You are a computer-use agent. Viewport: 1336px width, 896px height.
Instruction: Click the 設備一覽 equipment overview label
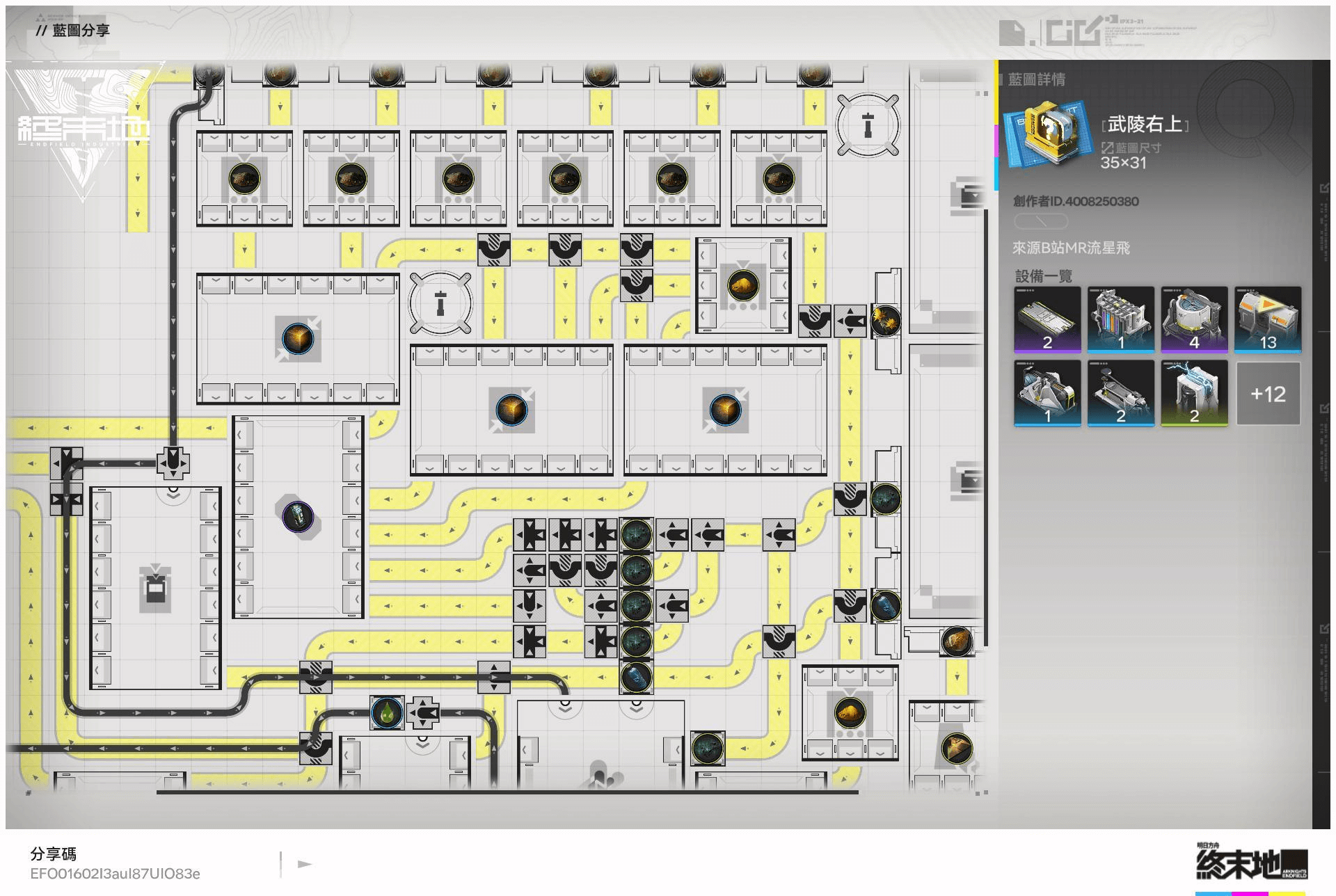click(x=1043, y=276)
